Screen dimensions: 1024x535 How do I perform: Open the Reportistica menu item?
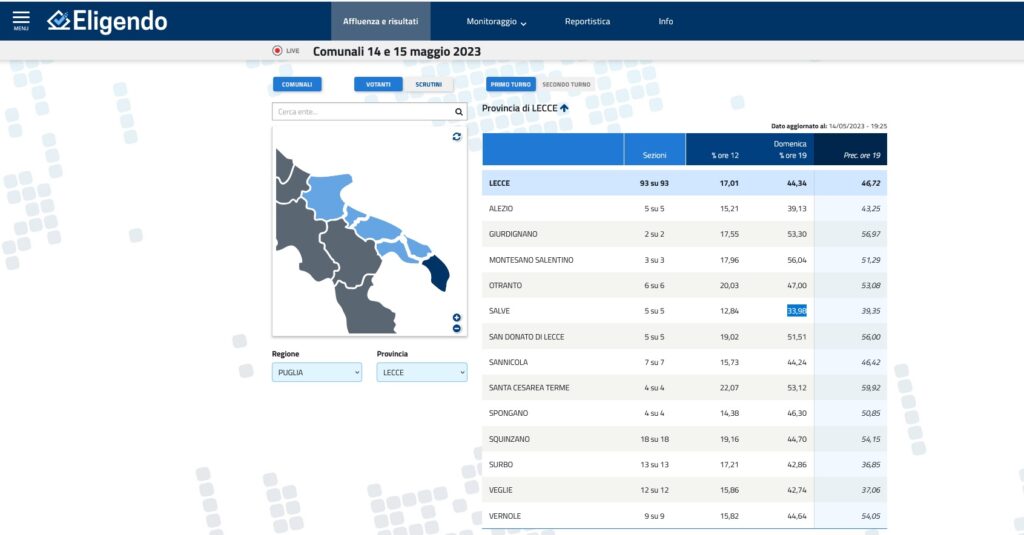[587, 21]
